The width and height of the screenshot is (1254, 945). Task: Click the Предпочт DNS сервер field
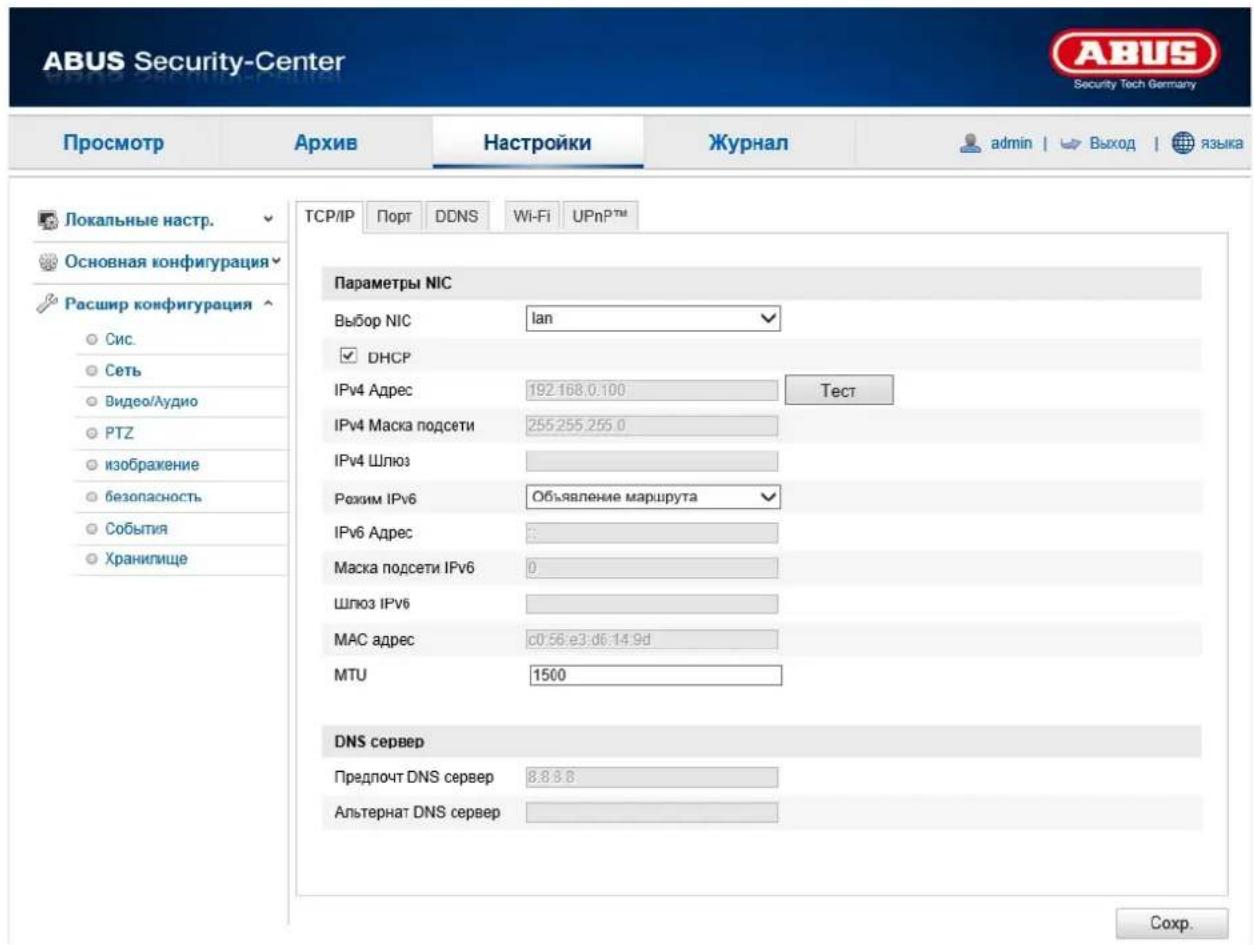[x=652, y=777]
